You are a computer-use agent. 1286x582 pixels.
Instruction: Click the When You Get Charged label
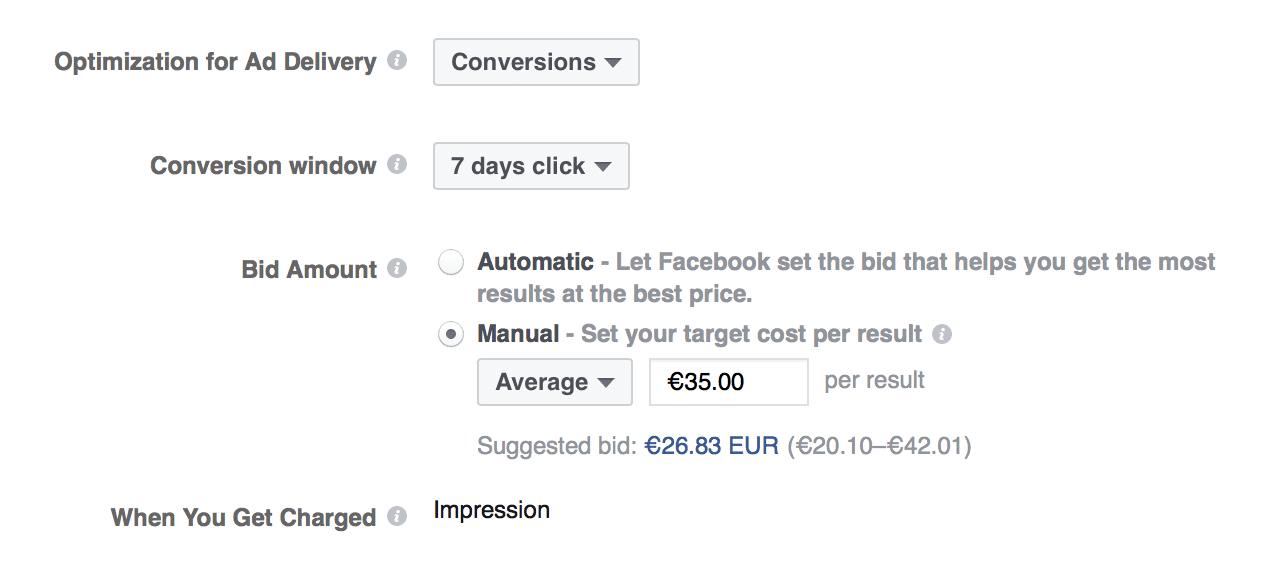tap(243, 518)
